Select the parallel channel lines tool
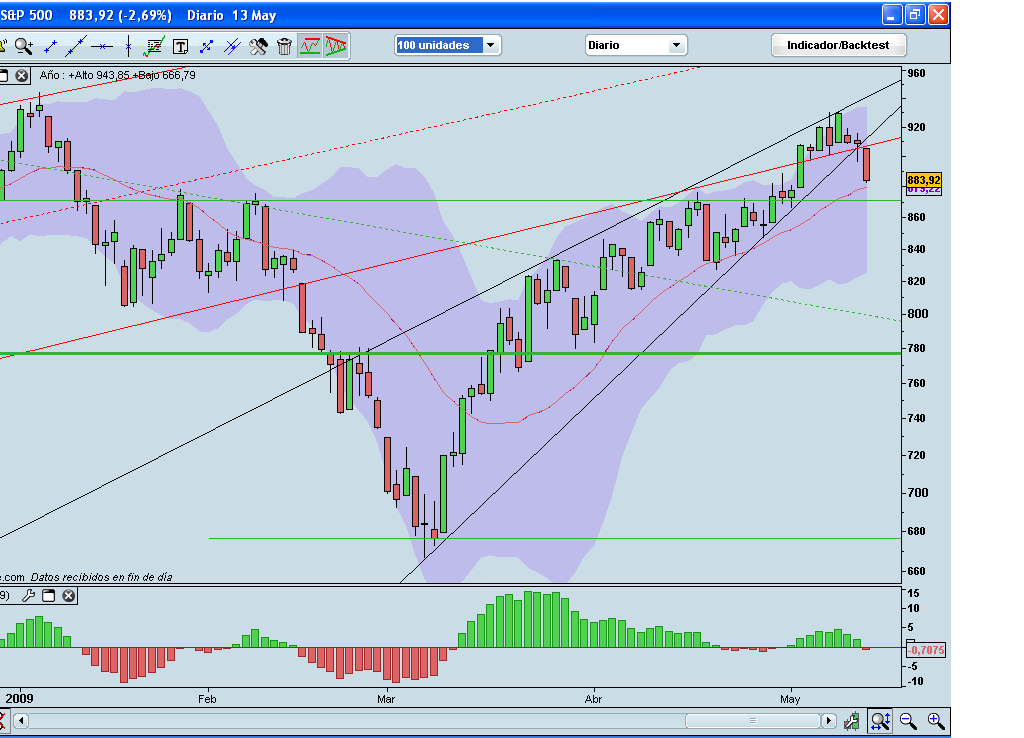This screenshot has height=738, width=1024. pyautogui.click(x=232, y=46)
